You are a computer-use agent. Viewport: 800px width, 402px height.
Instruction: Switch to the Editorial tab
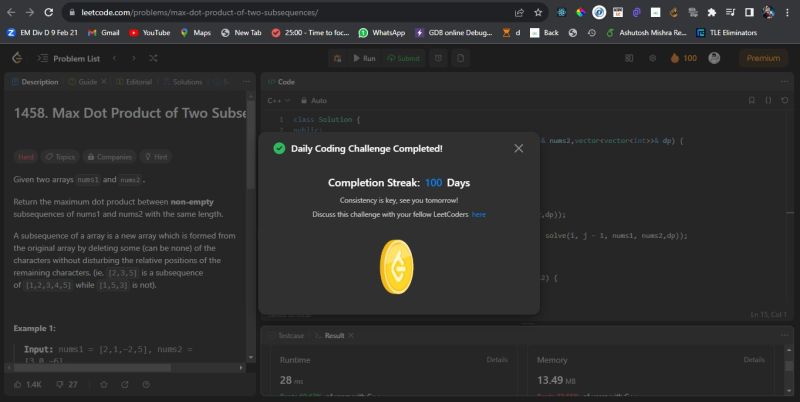134,82
